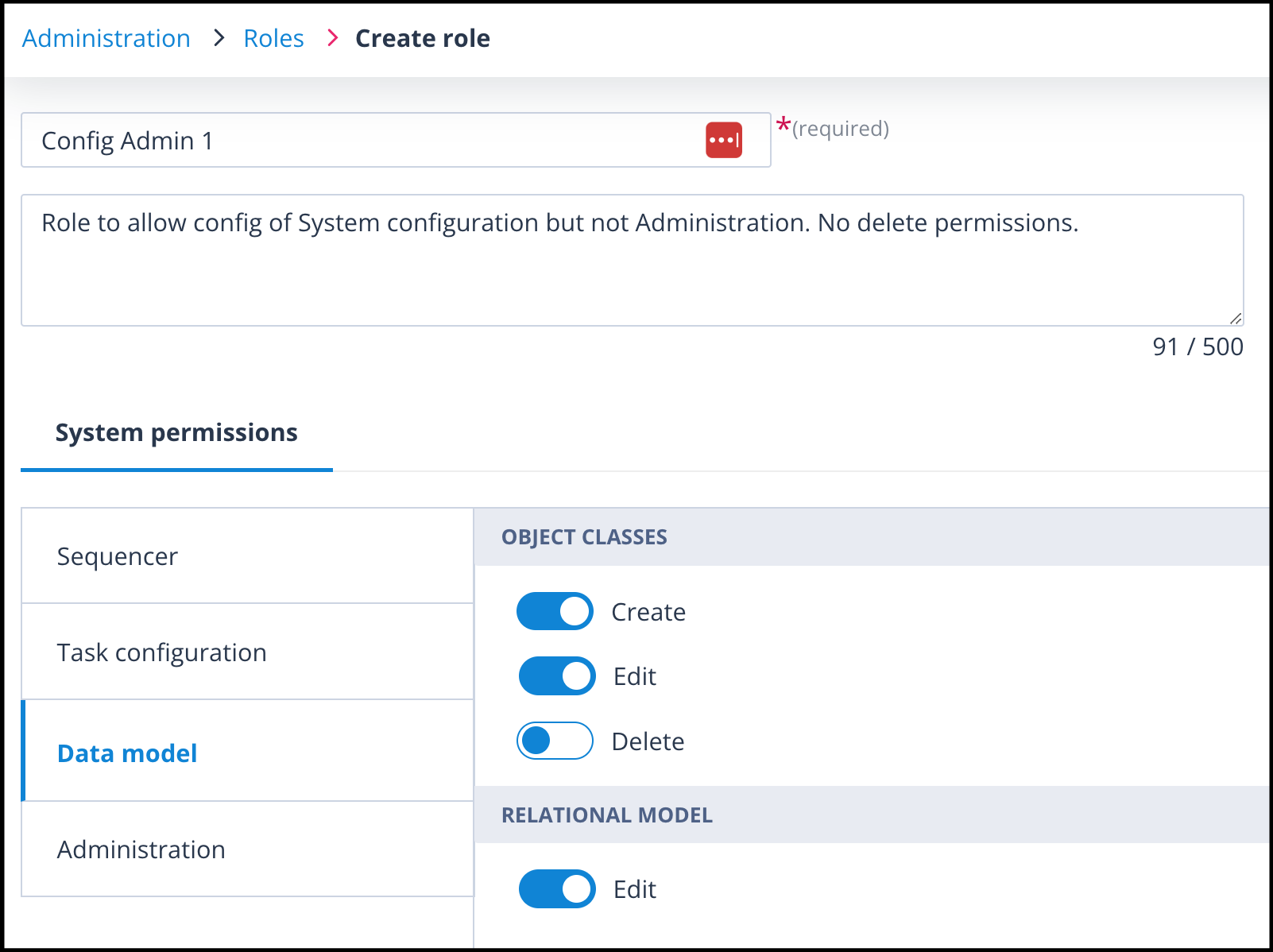Click the RELATIONAL MODEL section header

(x=872, y=815)
